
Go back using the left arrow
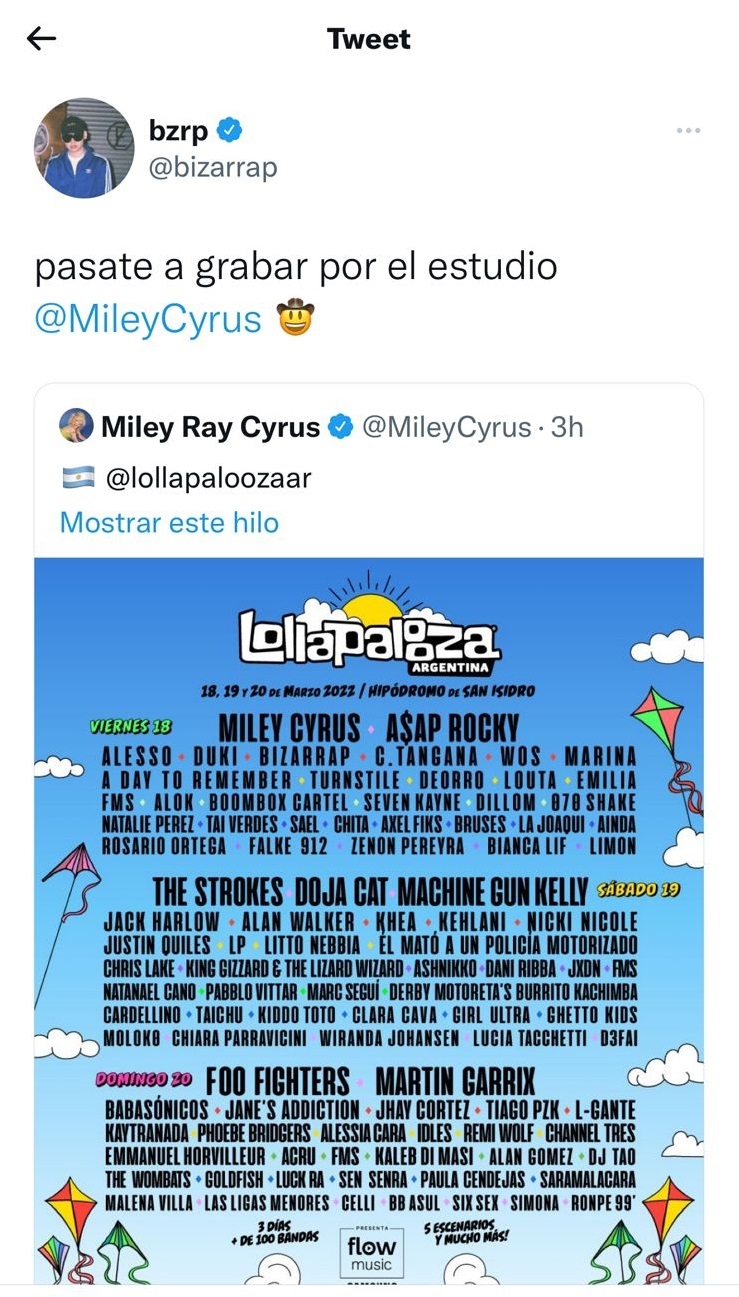click(42, 39)
